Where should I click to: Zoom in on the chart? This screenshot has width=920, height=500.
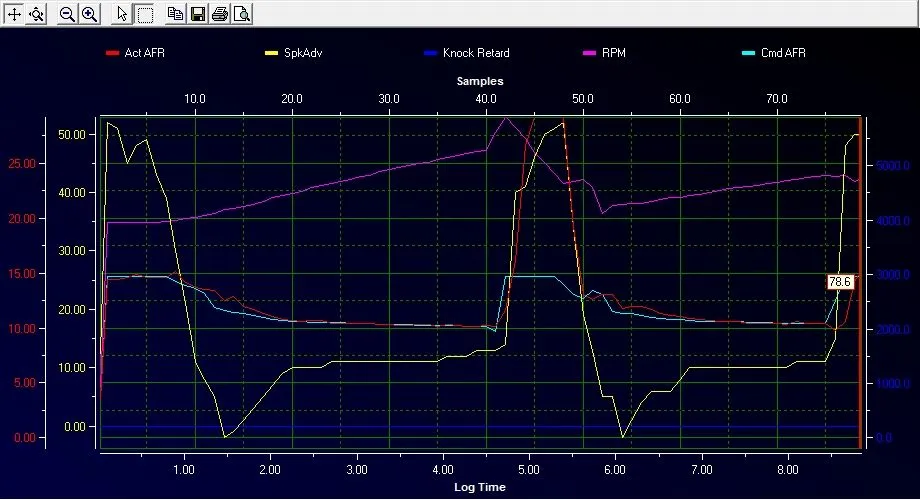pos(89,14)
